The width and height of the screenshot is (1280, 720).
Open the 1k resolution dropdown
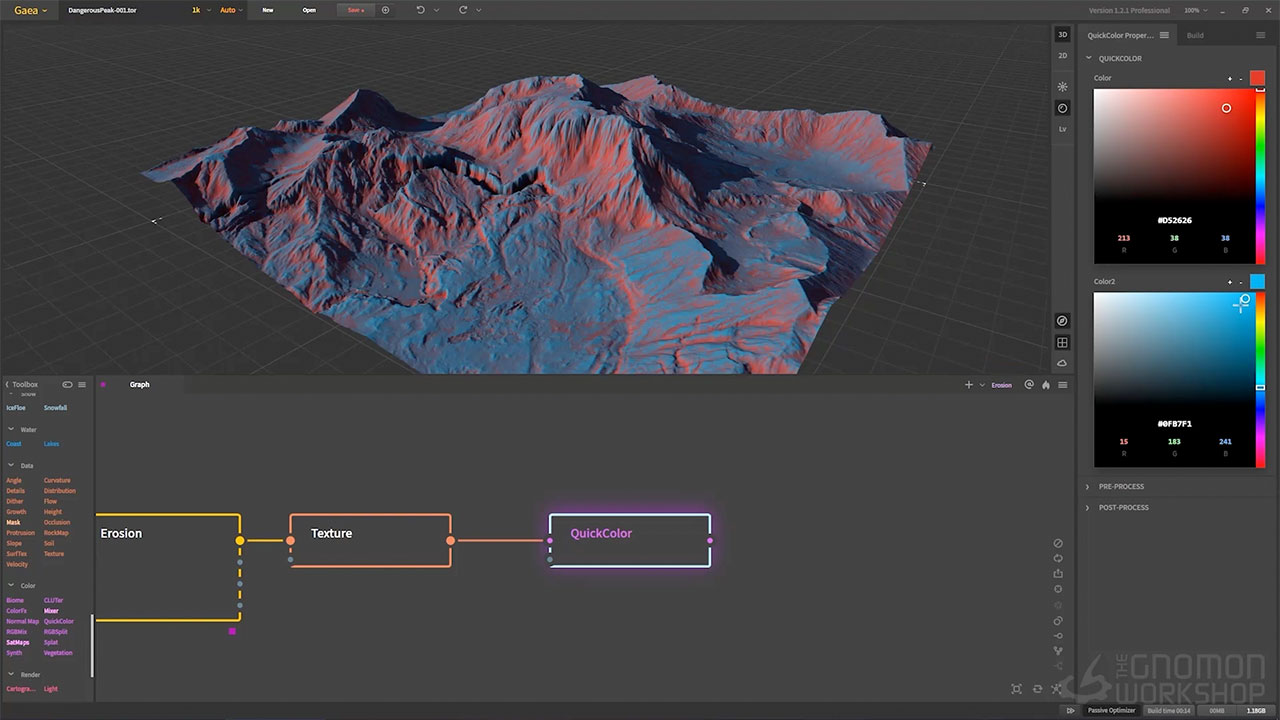[x=201, y=10]
